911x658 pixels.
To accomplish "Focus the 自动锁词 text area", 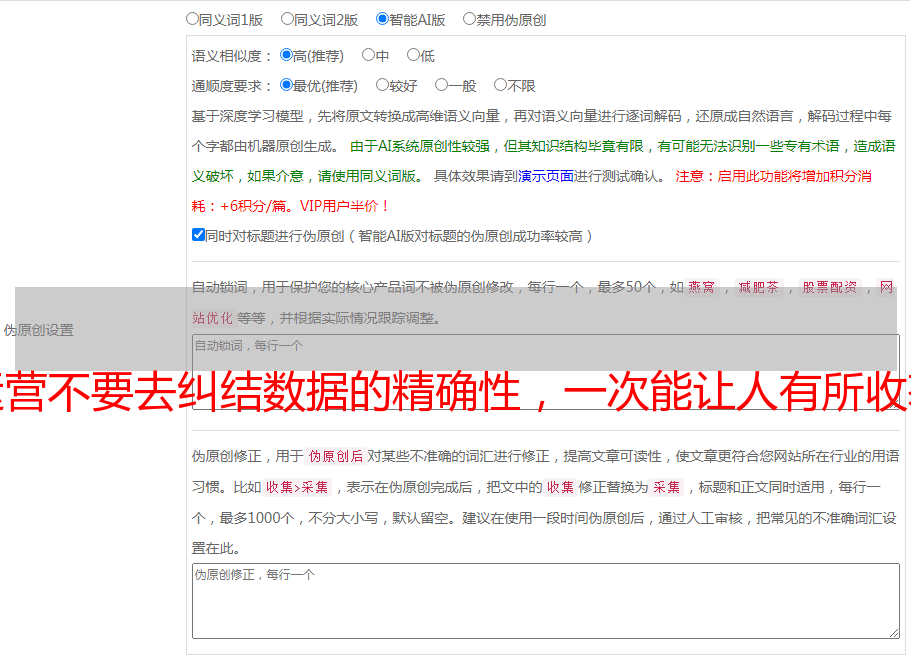I will 546,372.
